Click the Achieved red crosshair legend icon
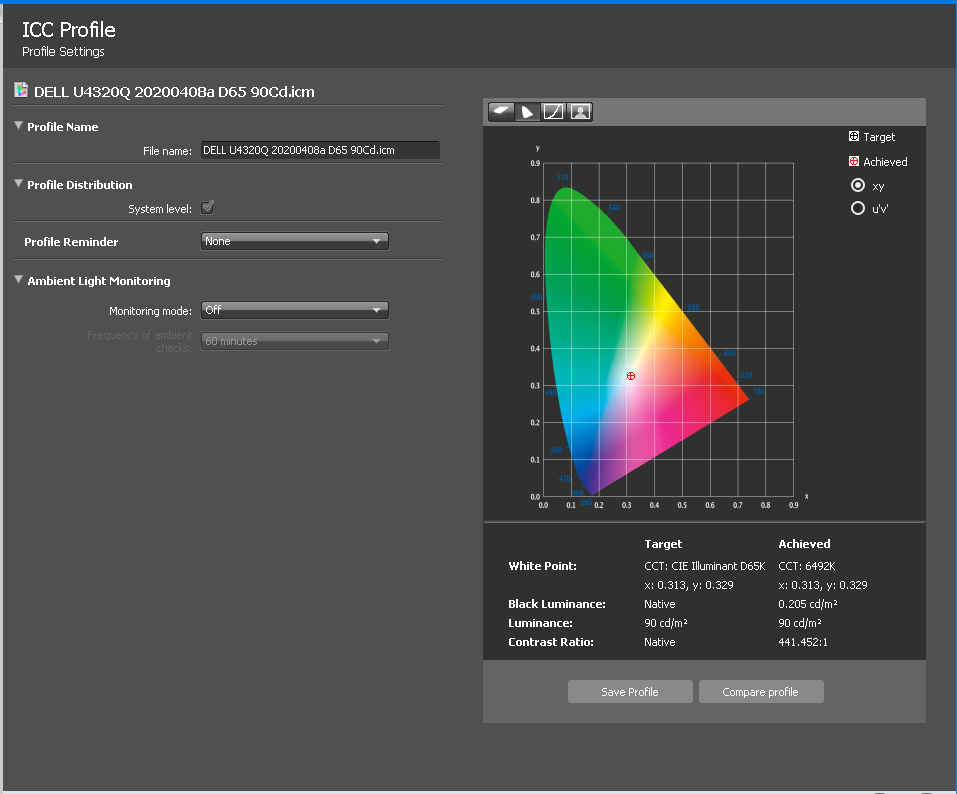This screenshot has height=794, width=957. tap(854, 161)
